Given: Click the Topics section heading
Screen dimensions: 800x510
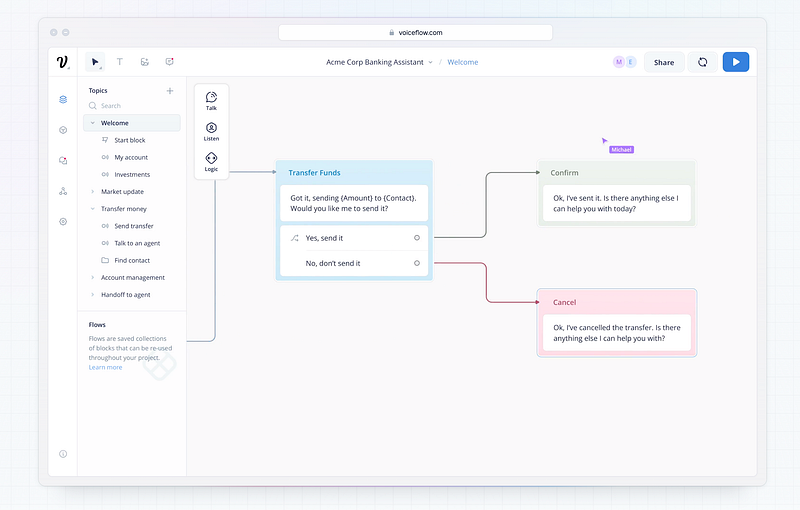Looking at the screenshot, I should click(x=98, y=91).
